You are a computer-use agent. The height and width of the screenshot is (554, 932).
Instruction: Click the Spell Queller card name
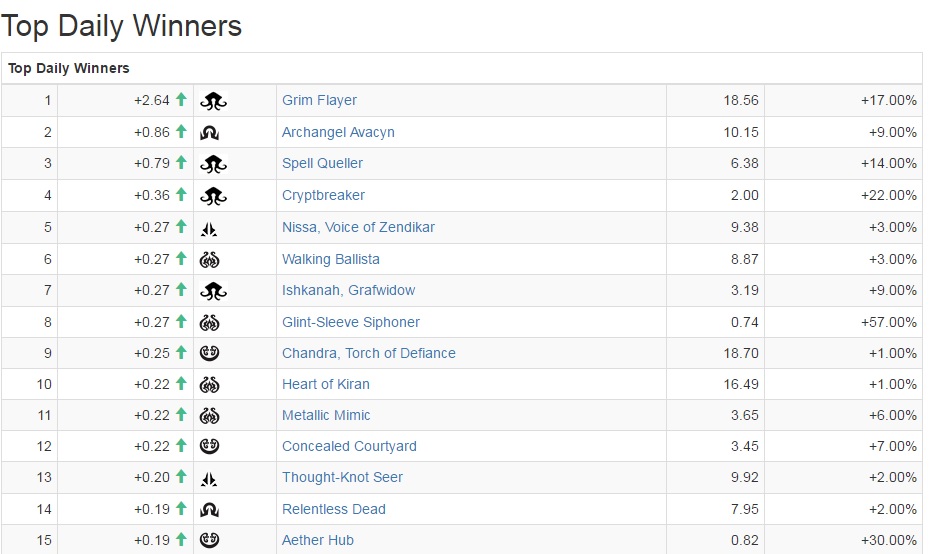[322, 163]
